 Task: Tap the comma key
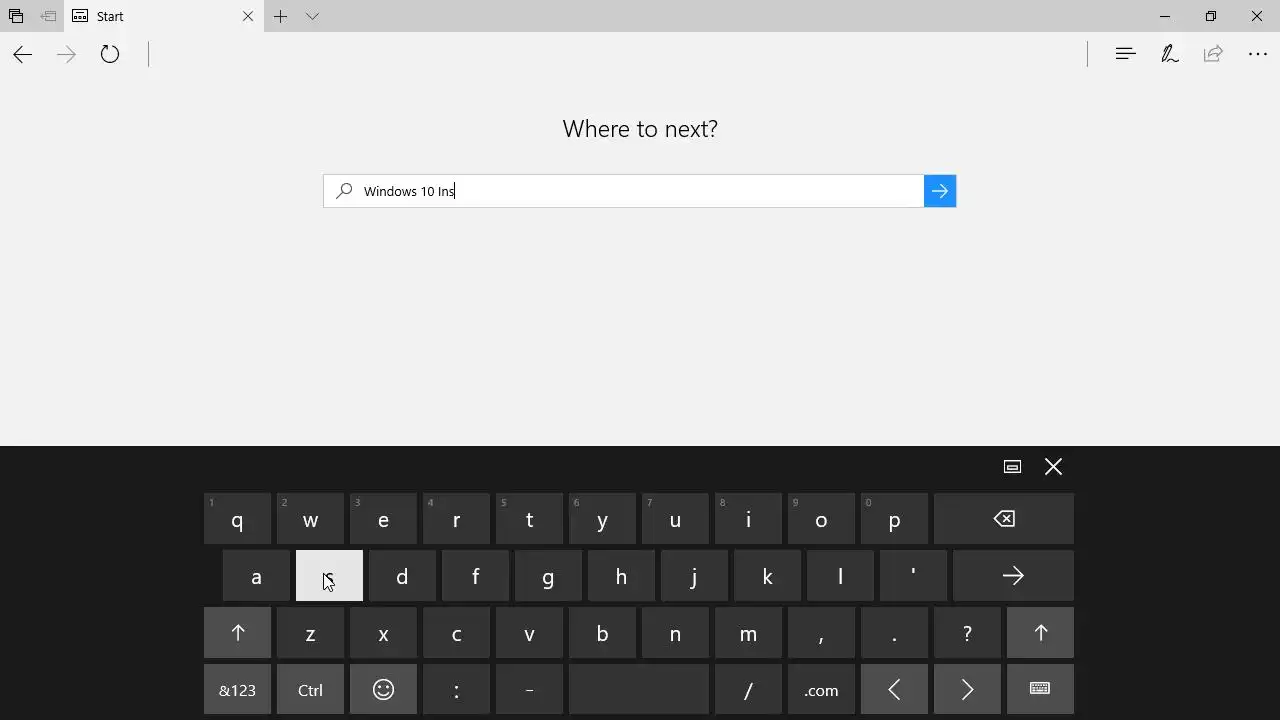[821, 633]
